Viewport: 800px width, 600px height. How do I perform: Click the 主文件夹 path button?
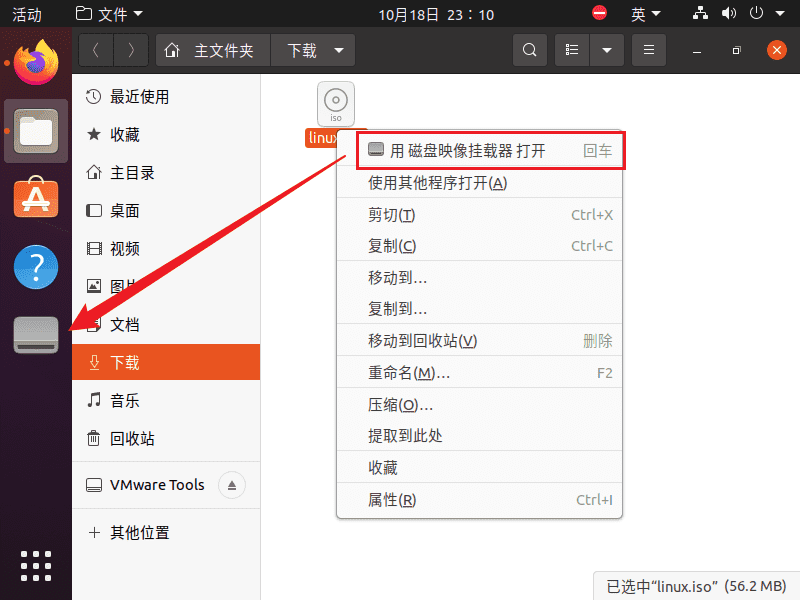tap(213, 50)
